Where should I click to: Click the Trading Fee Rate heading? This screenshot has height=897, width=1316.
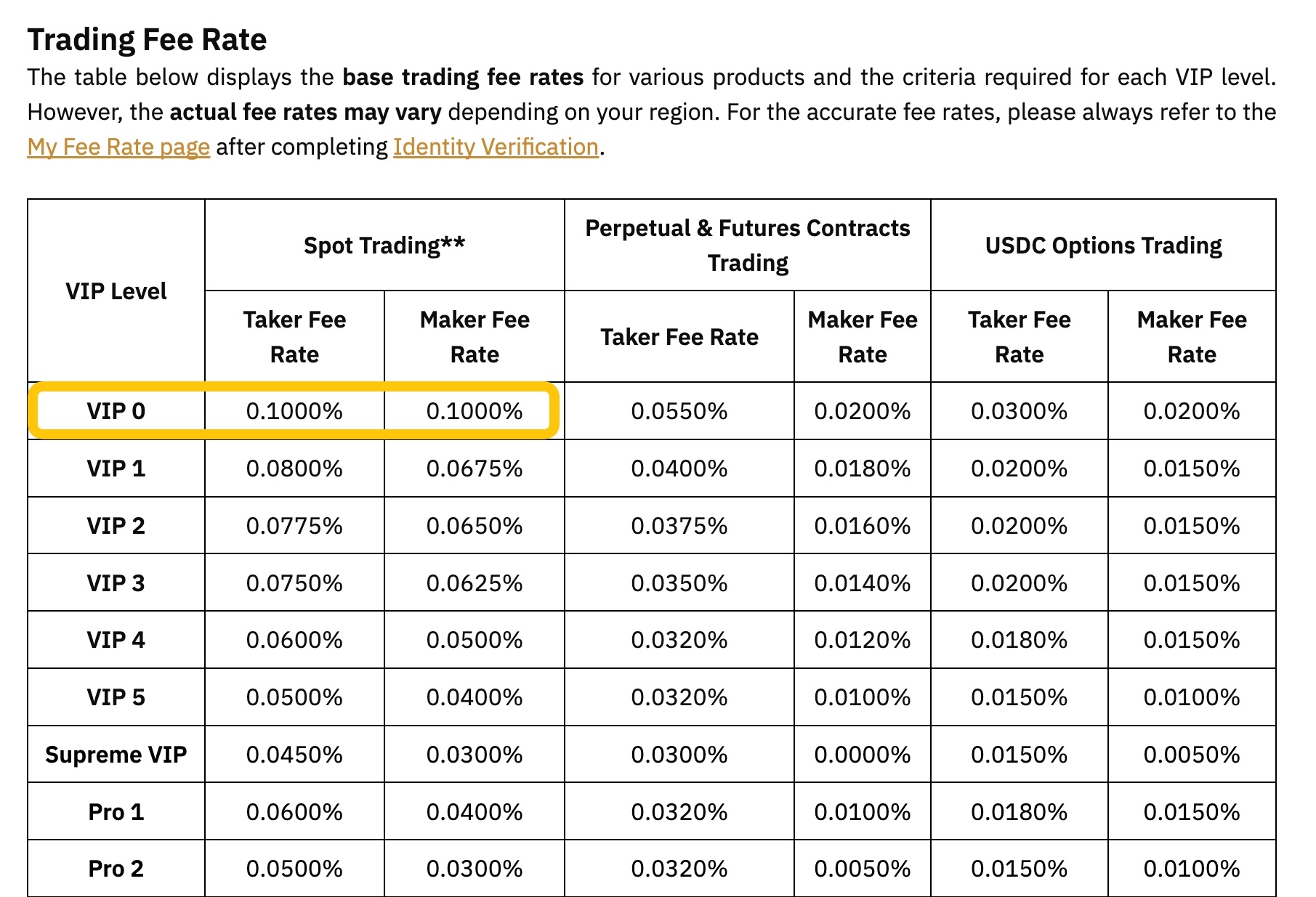coord(147,39)
